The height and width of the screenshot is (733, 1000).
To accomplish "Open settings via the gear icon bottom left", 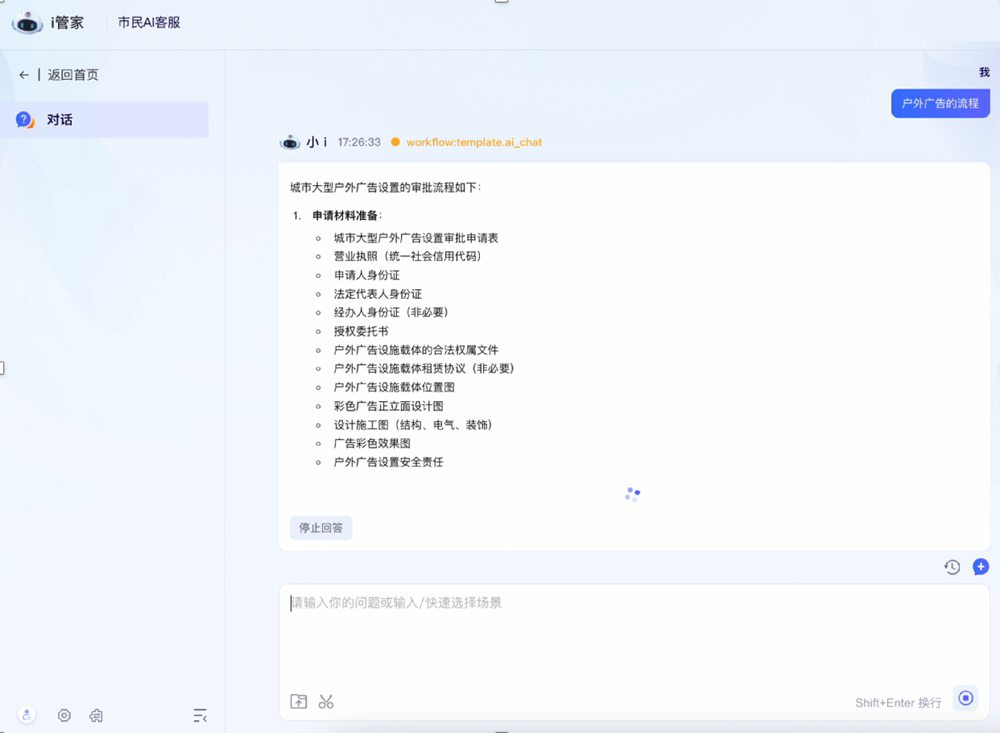I will coord(64,716).
